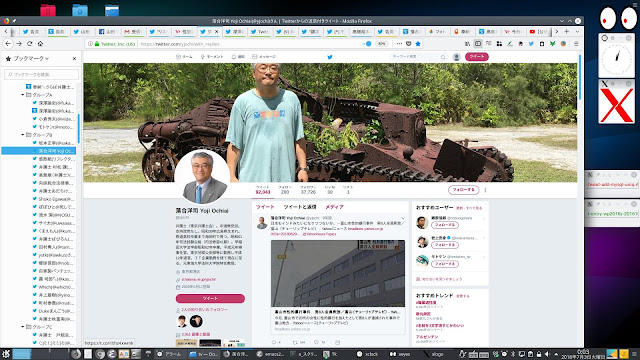Click the page's vertical scrollbar
The height and width of the screenshot is (360, 640).
[580, 78]
